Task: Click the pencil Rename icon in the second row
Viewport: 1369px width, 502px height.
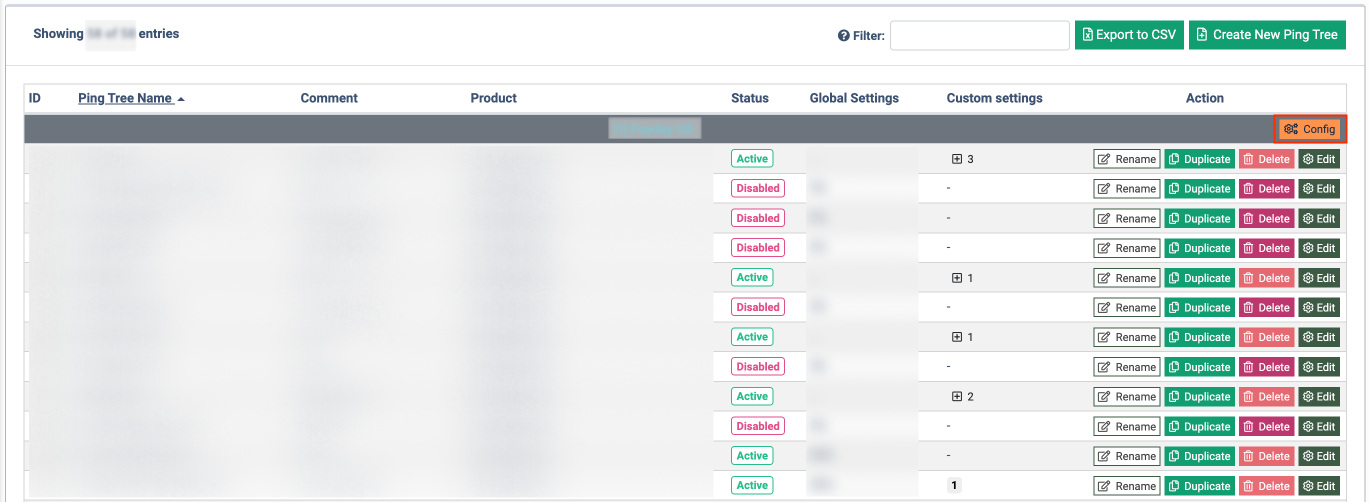Action: [x=1104, y=189]
